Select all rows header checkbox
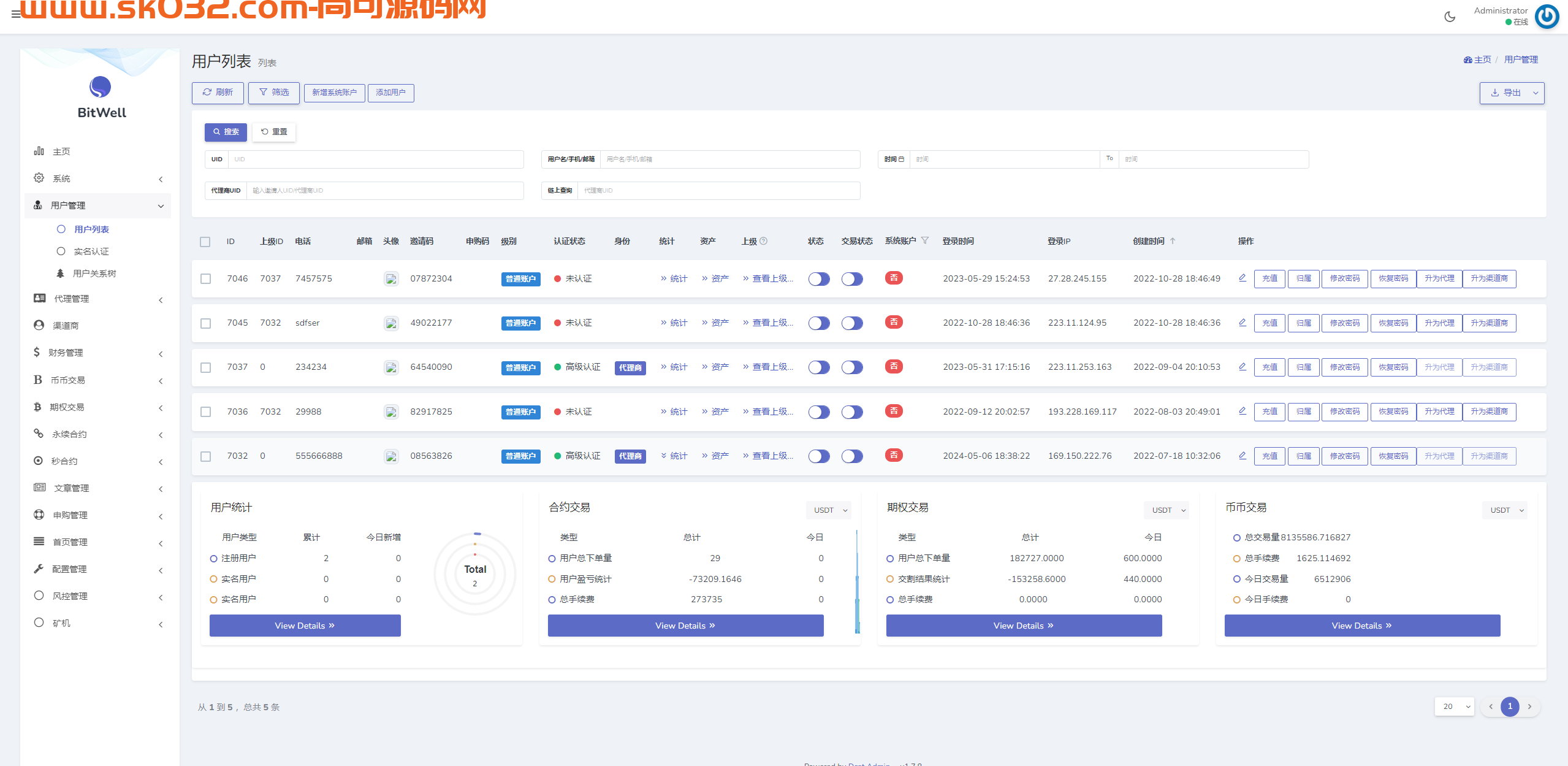The height and width of the screenshot is (766, 1568). [x=205, y=242]
